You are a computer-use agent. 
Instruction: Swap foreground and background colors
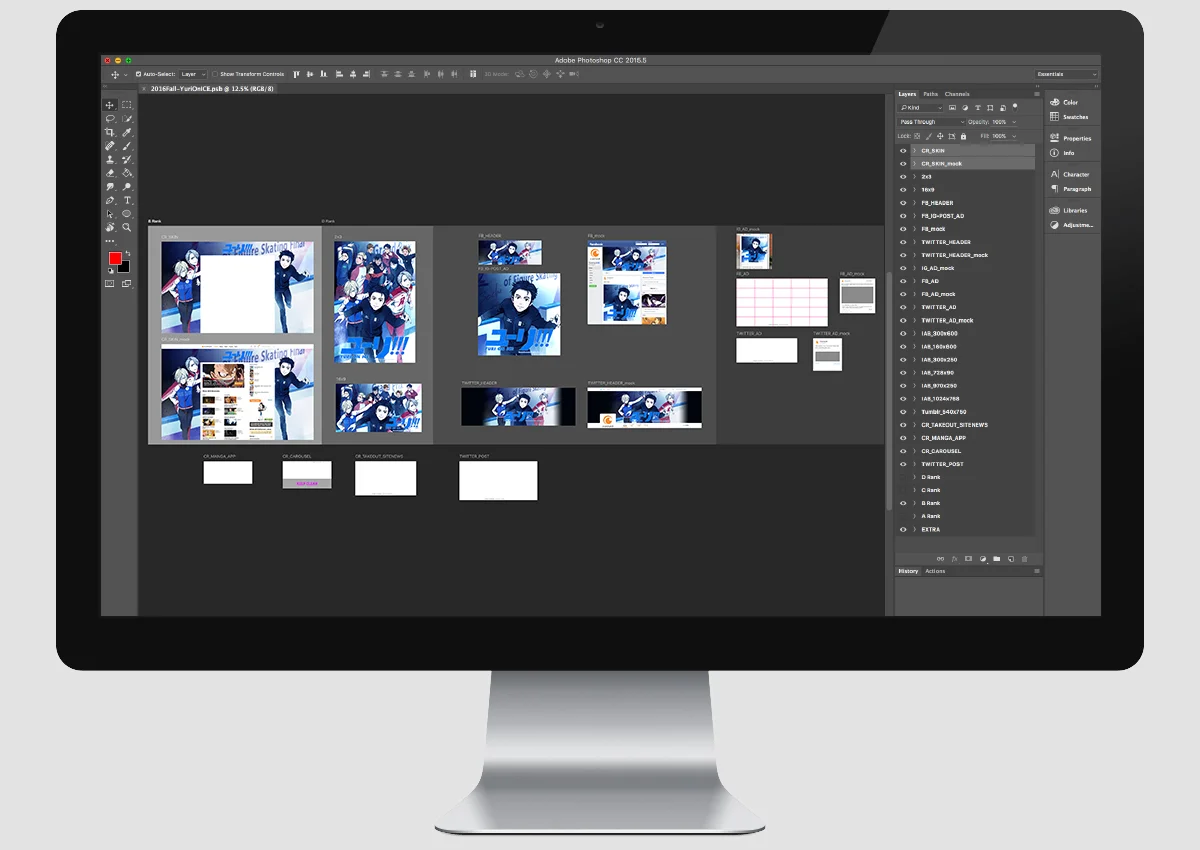126,252
